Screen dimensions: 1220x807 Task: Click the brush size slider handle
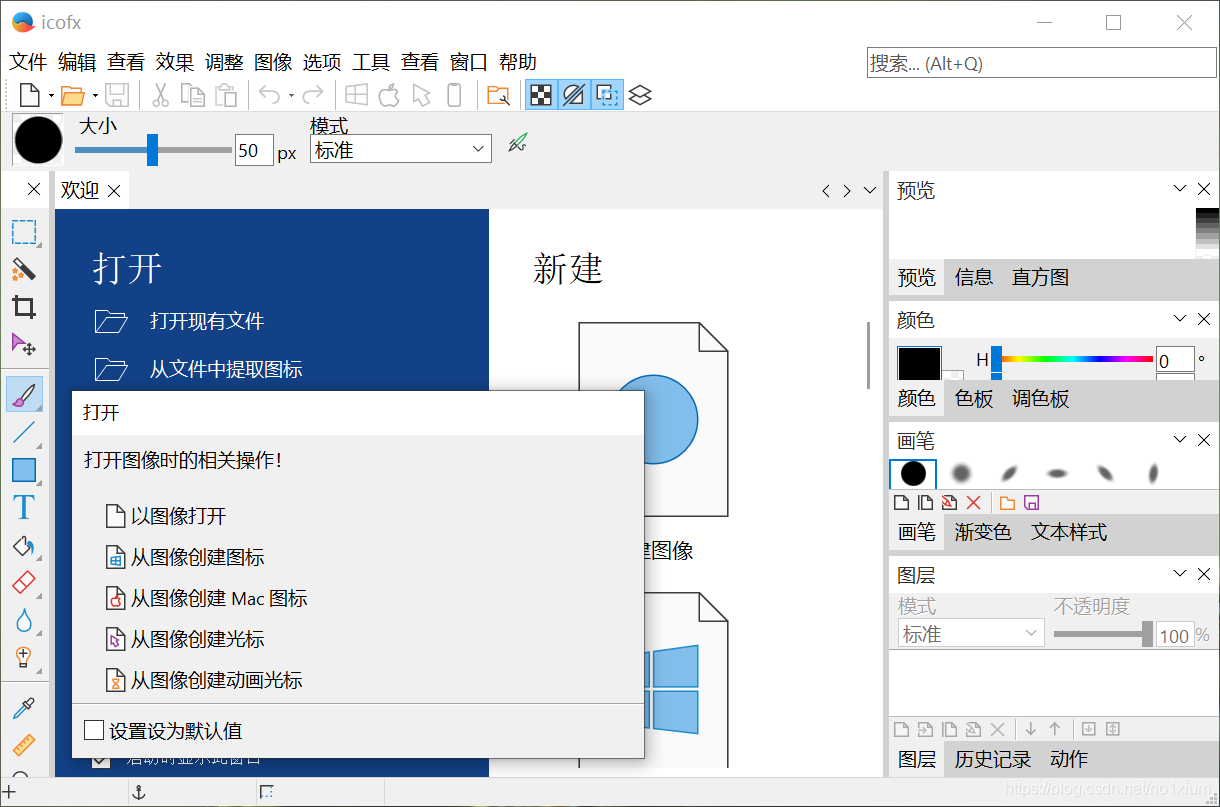[x=152, y=150]
